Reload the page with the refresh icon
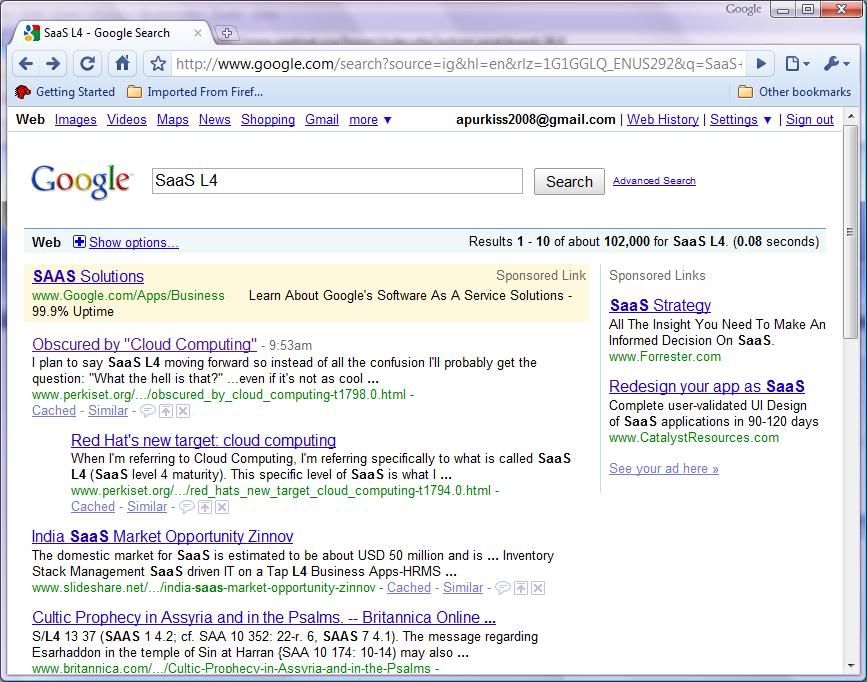Viewport: 867px width, 682px height. 87,64
